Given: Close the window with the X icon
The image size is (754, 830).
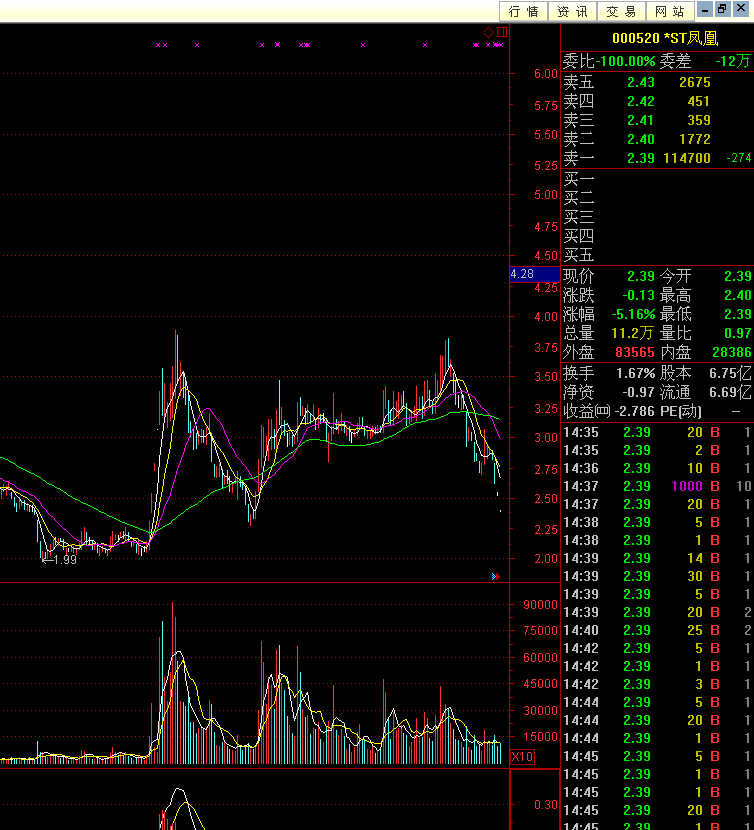Looking at the screenshot, I should pyautogui.click(x=742, y=9).
